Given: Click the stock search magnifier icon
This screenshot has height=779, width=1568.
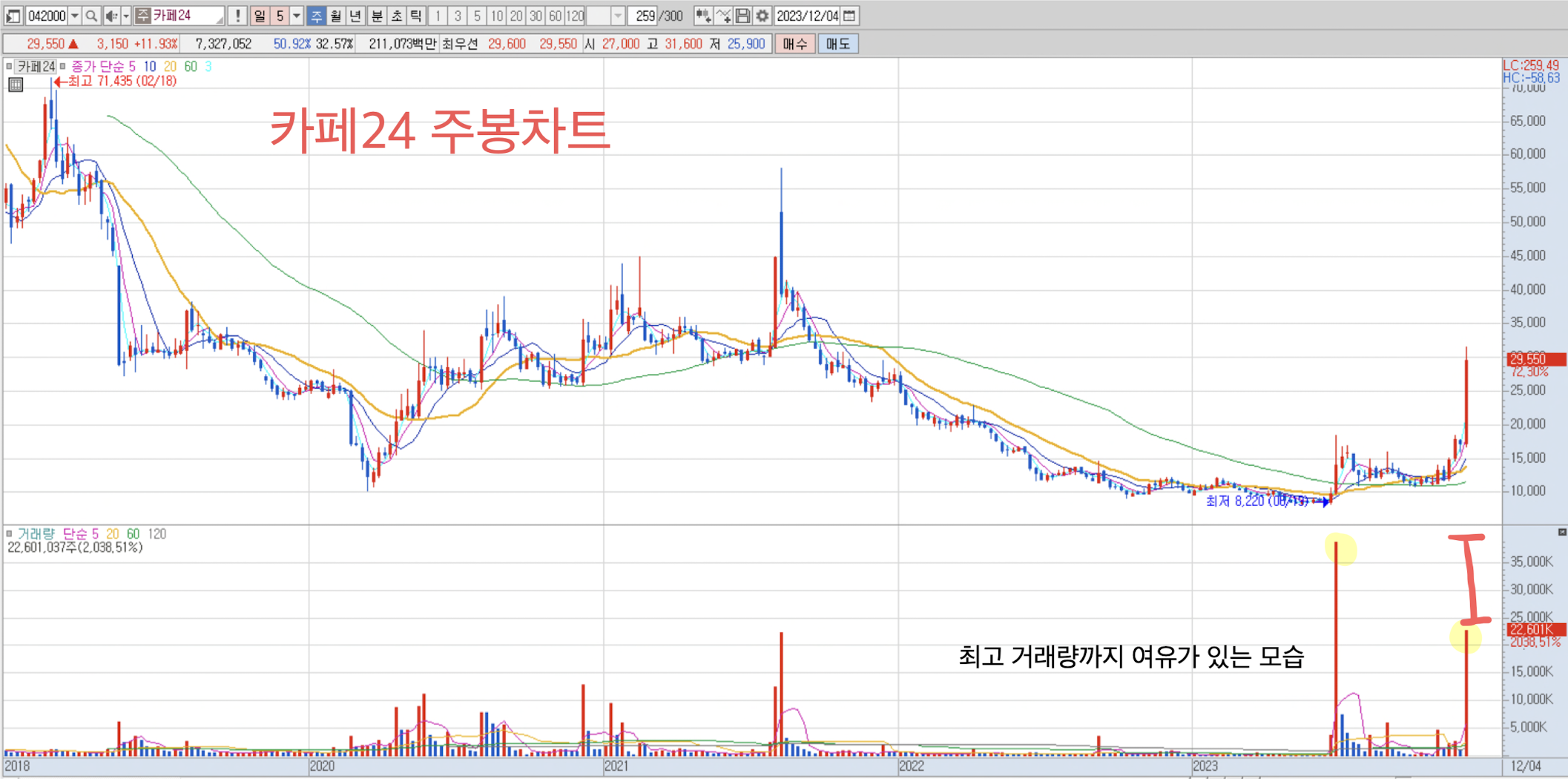Looking at the screenshot, I should pos(91,16).
